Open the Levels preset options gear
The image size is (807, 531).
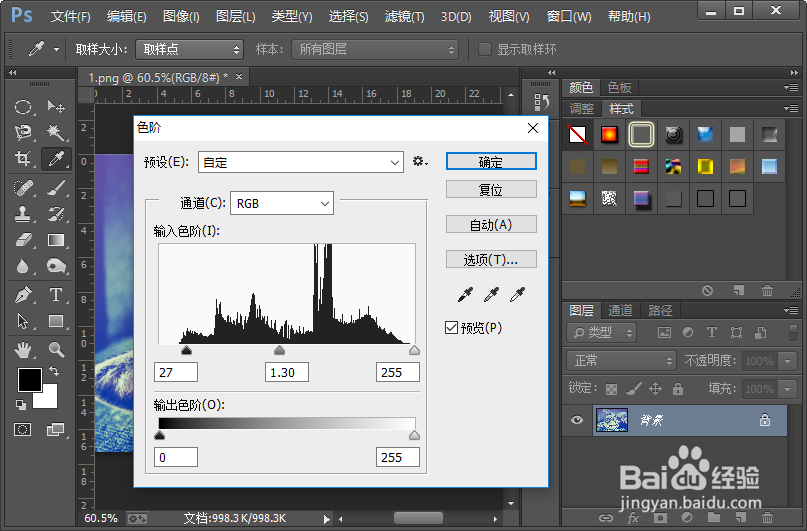(420, 162)
